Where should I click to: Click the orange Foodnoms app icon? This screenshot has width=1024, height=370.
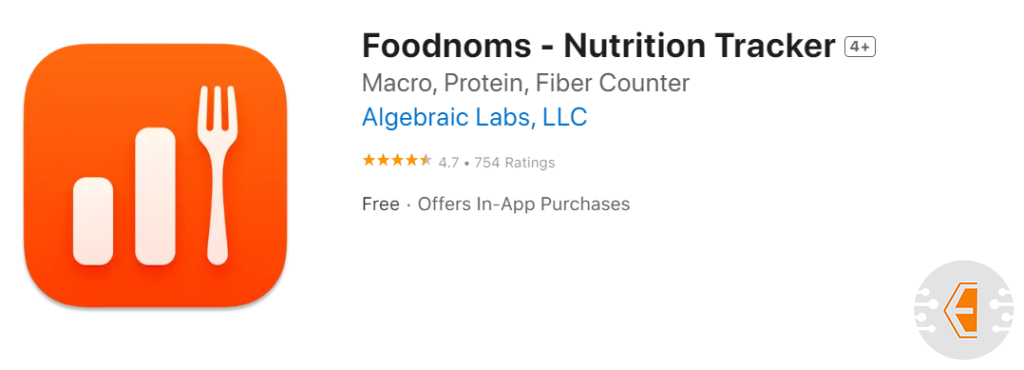pos(155,175)
